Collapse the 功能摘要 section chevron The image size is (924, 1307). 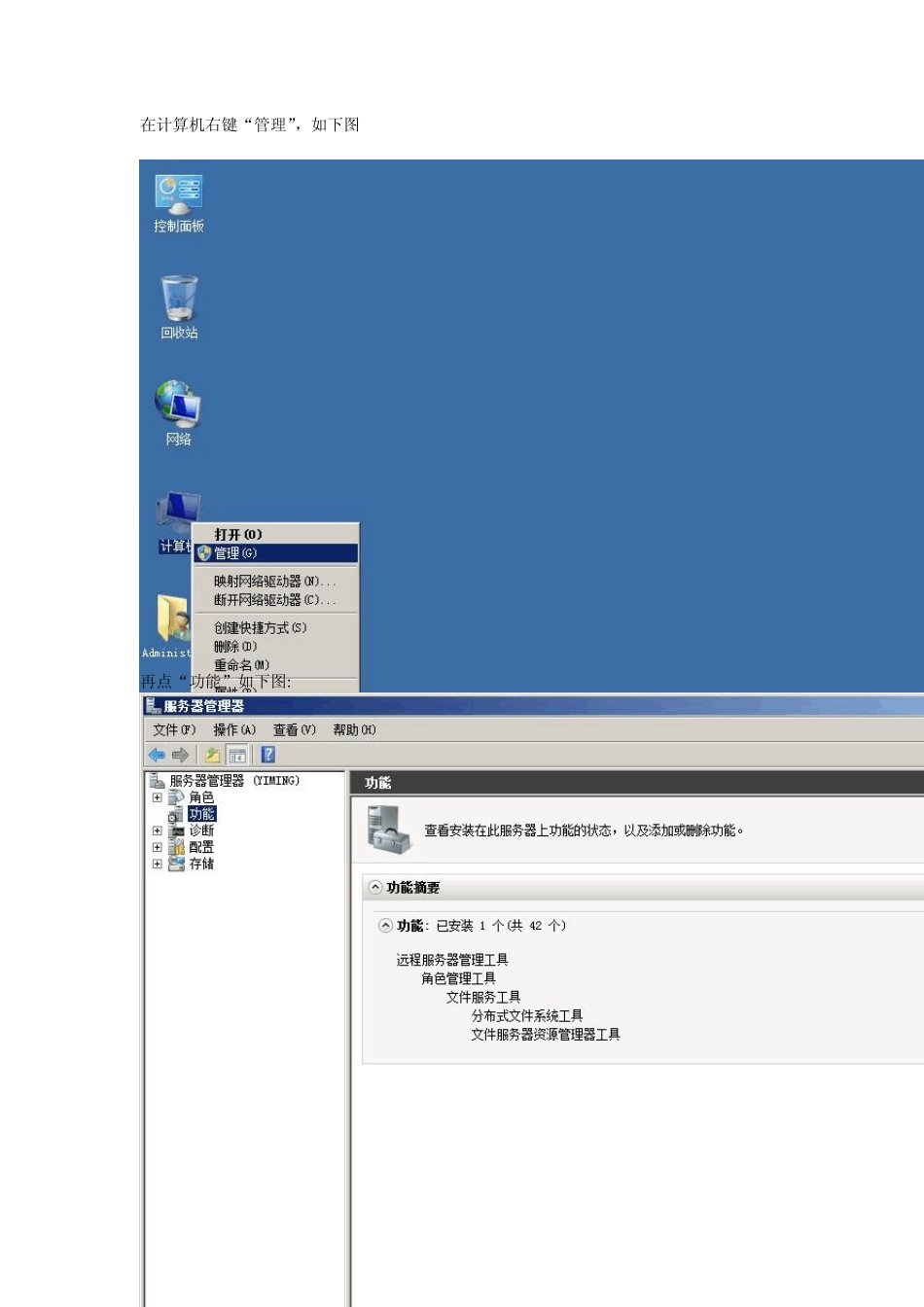point(374,888)
